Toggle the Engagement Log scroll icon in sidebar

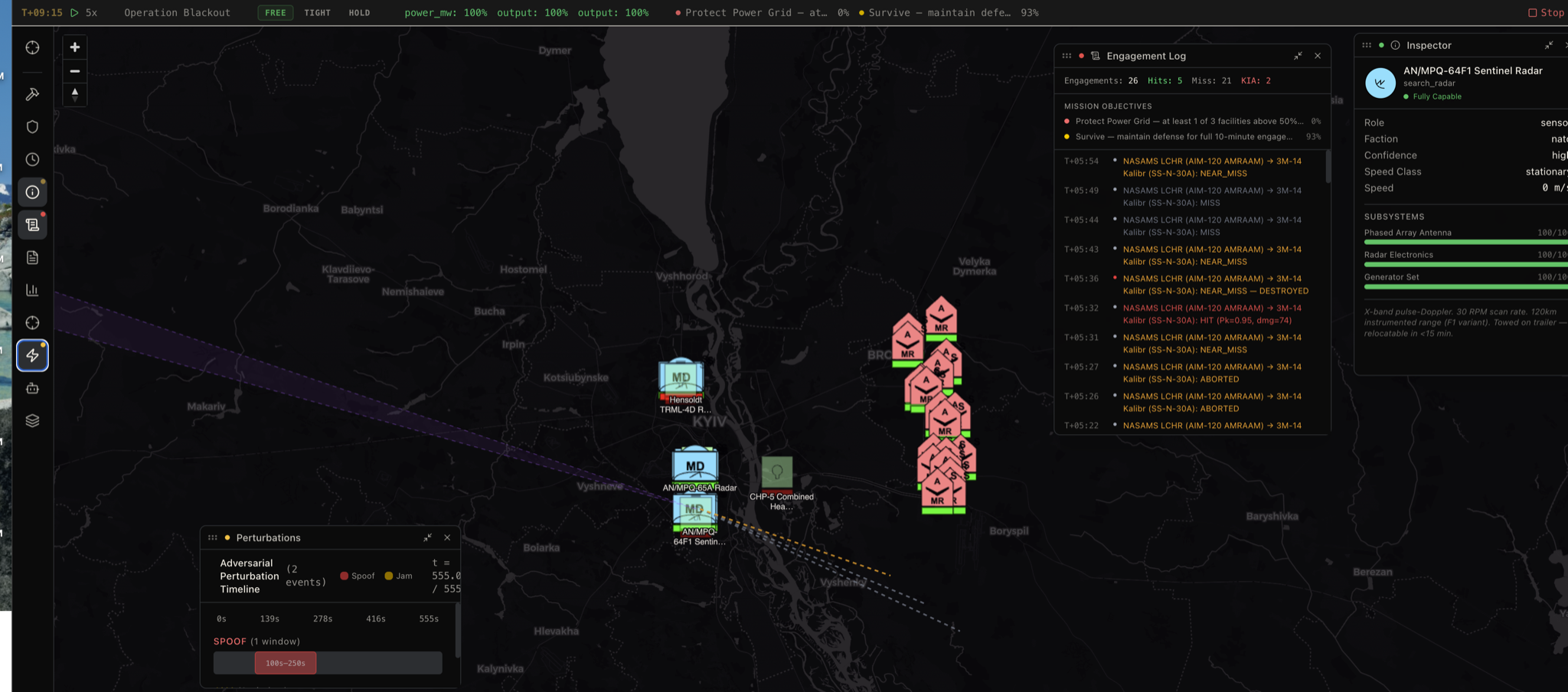[x=32, y=225]
